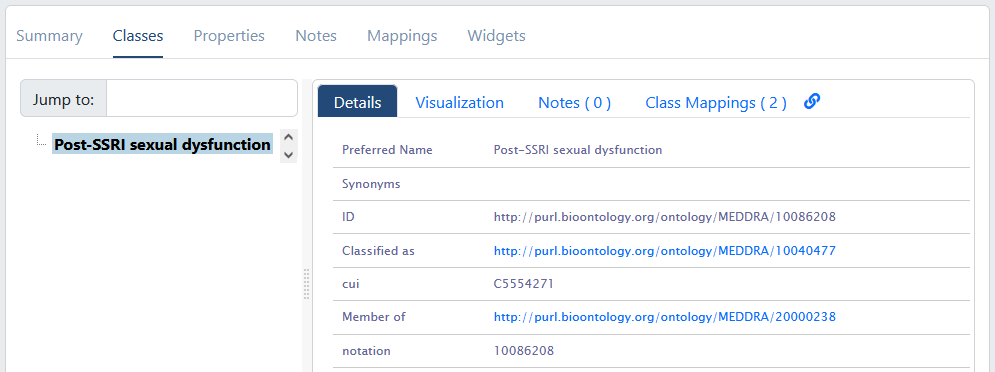Click the ID row label

click(348, 217)
